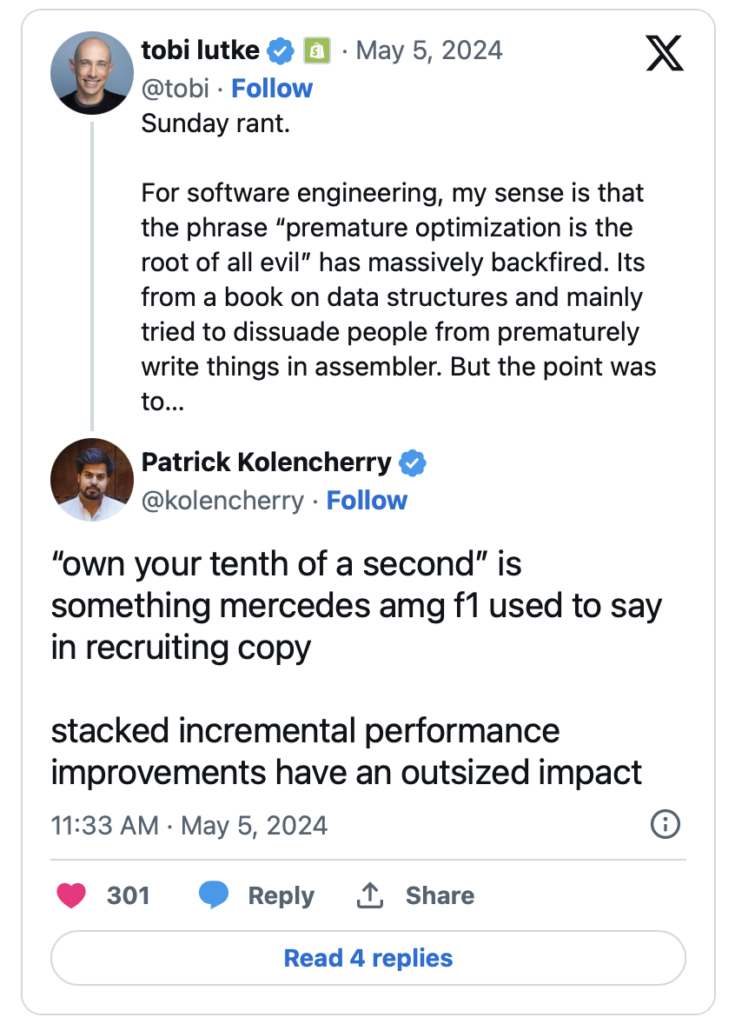This screenshot has width=735, height=1024.
Task: Follow the @tobi account
Action: pos(272,88)
